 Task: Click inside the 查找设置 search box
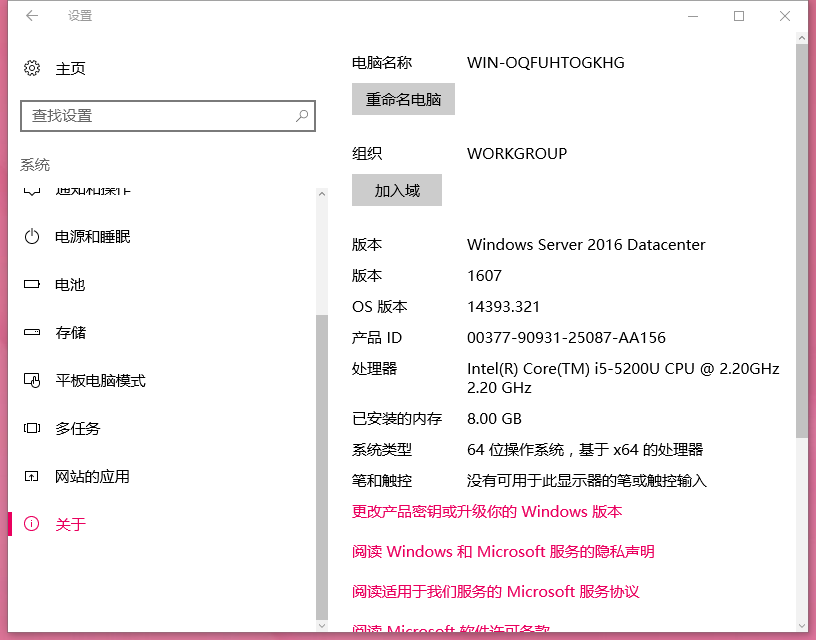pos(150,116)
